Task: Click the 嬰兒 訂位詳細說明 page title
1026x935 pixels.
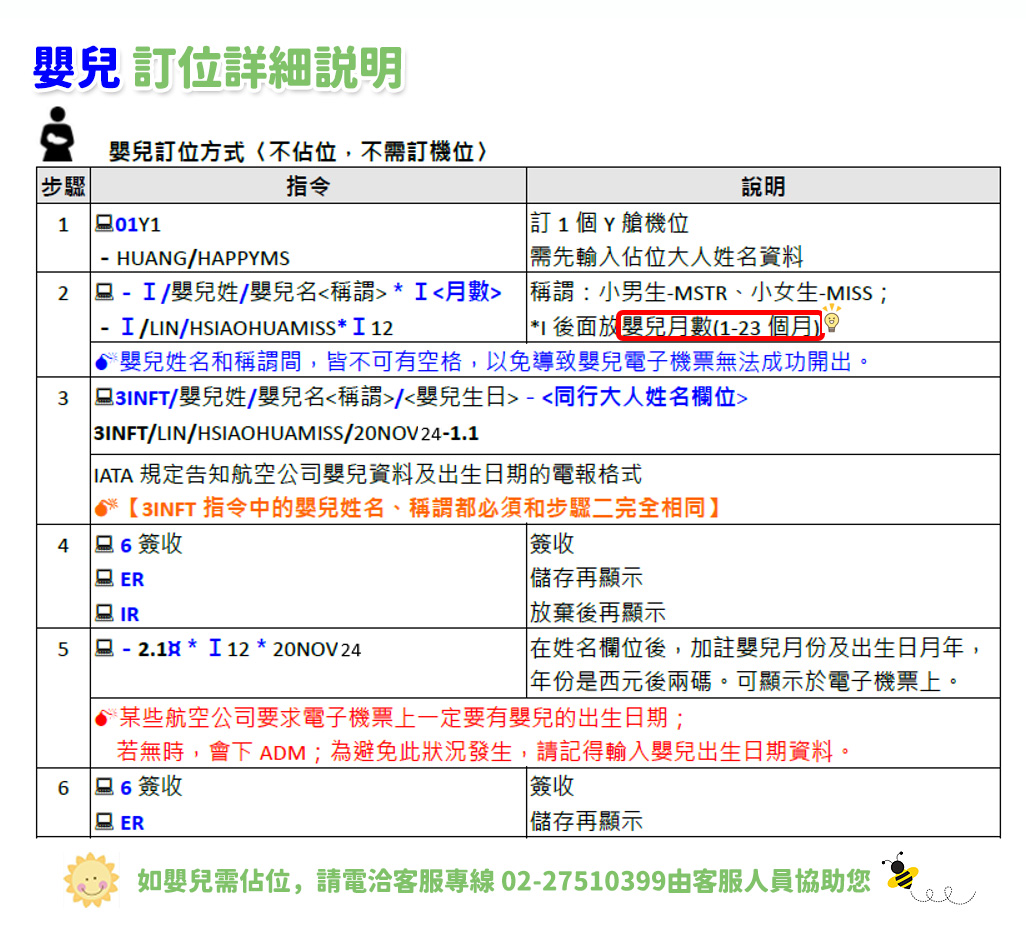Action: (x=218, y=68)
